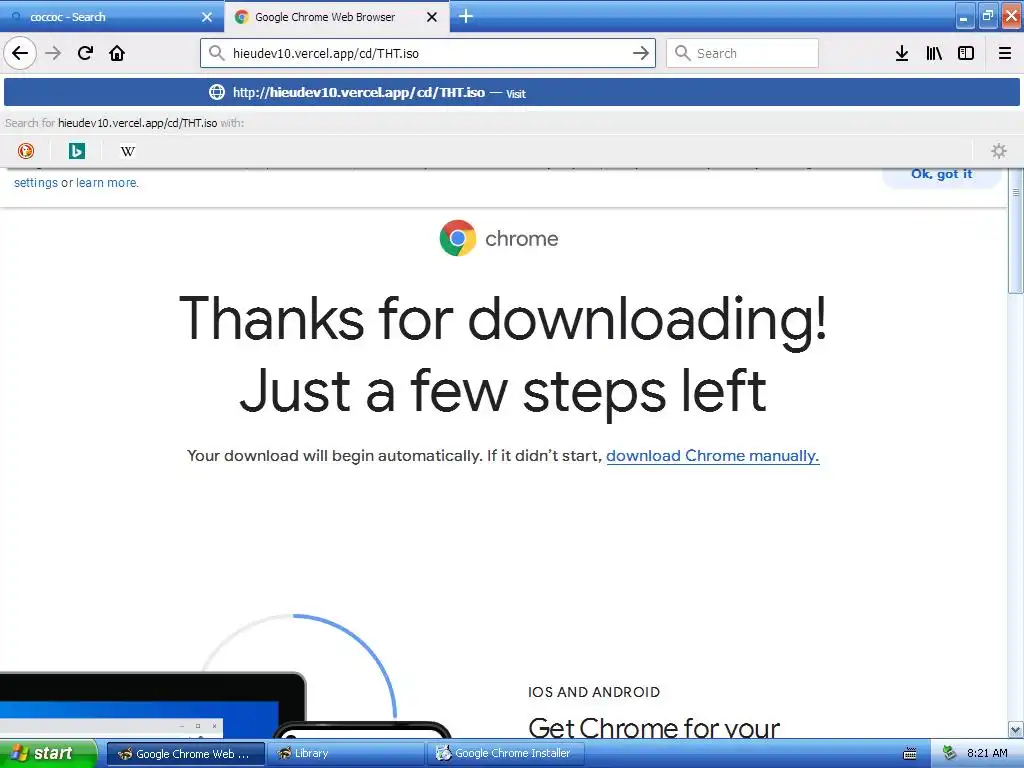Click the 8:21 AM clock
1024x768 pixels.
tap(987, 753)
